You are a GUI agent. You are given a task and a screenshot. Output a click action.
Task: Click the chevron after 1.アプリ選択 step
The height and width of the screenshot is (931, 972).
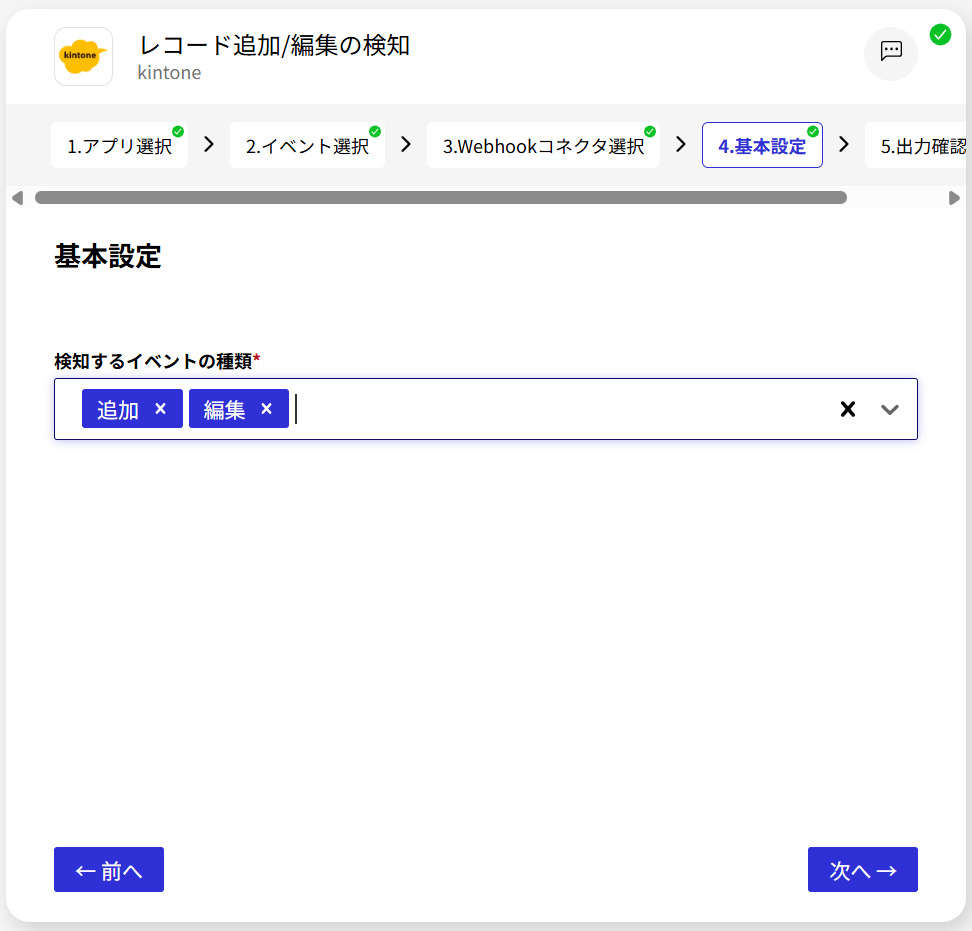(x=208, y=144)
